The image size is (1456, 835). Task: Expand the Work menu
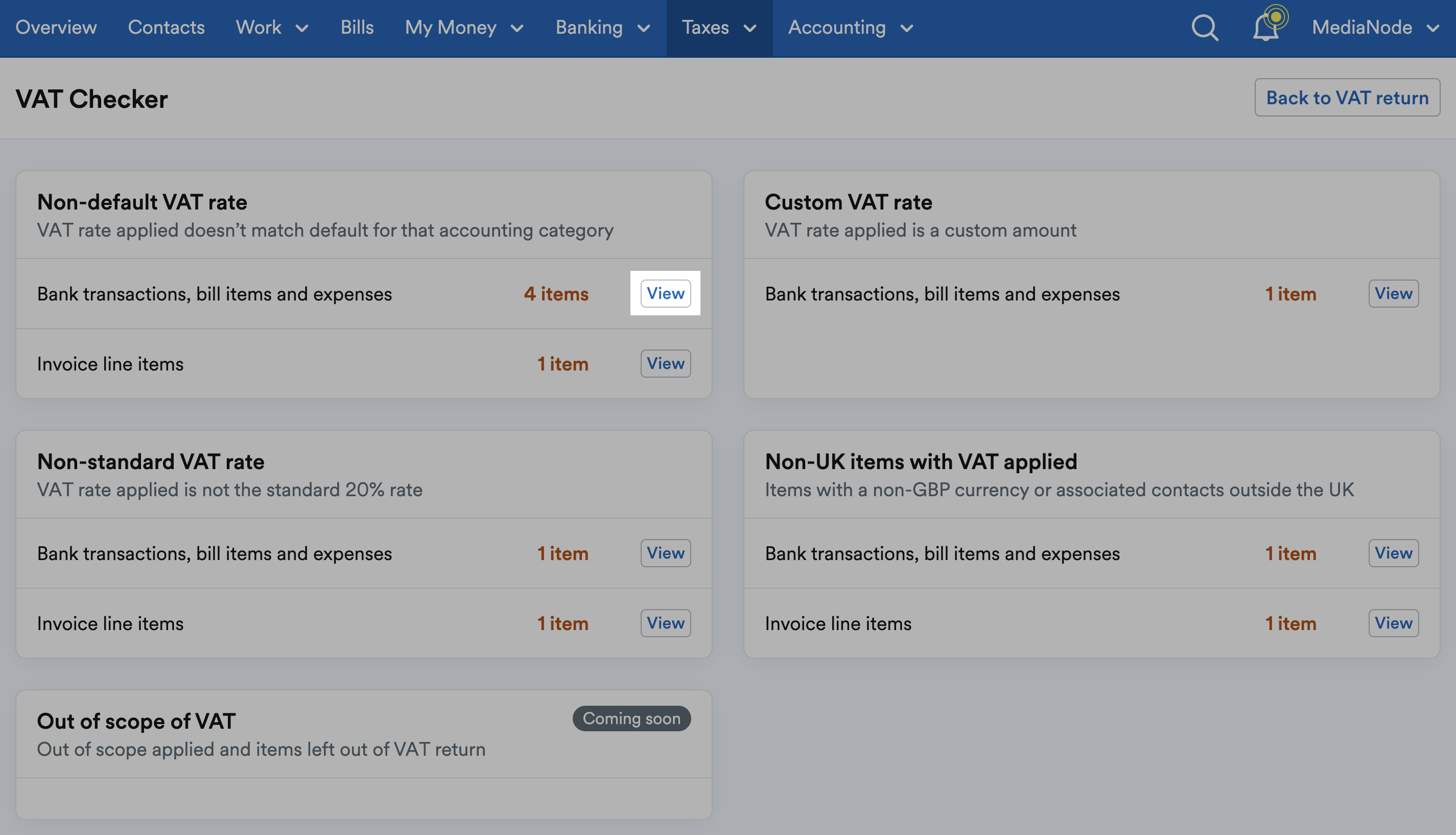coord(272,28)
